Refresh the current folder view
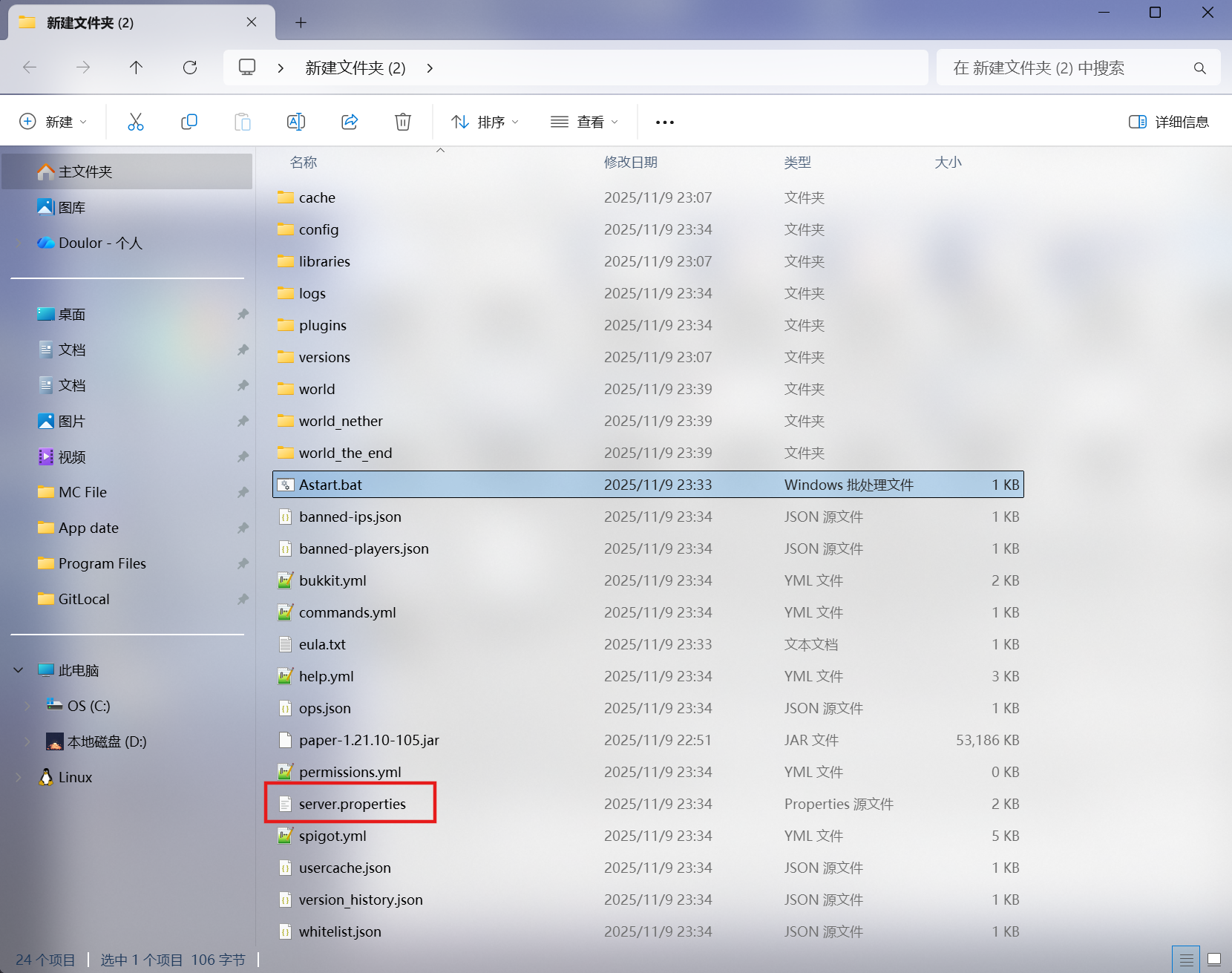Screen dimensions: 1232x973 tap(190, 68)
